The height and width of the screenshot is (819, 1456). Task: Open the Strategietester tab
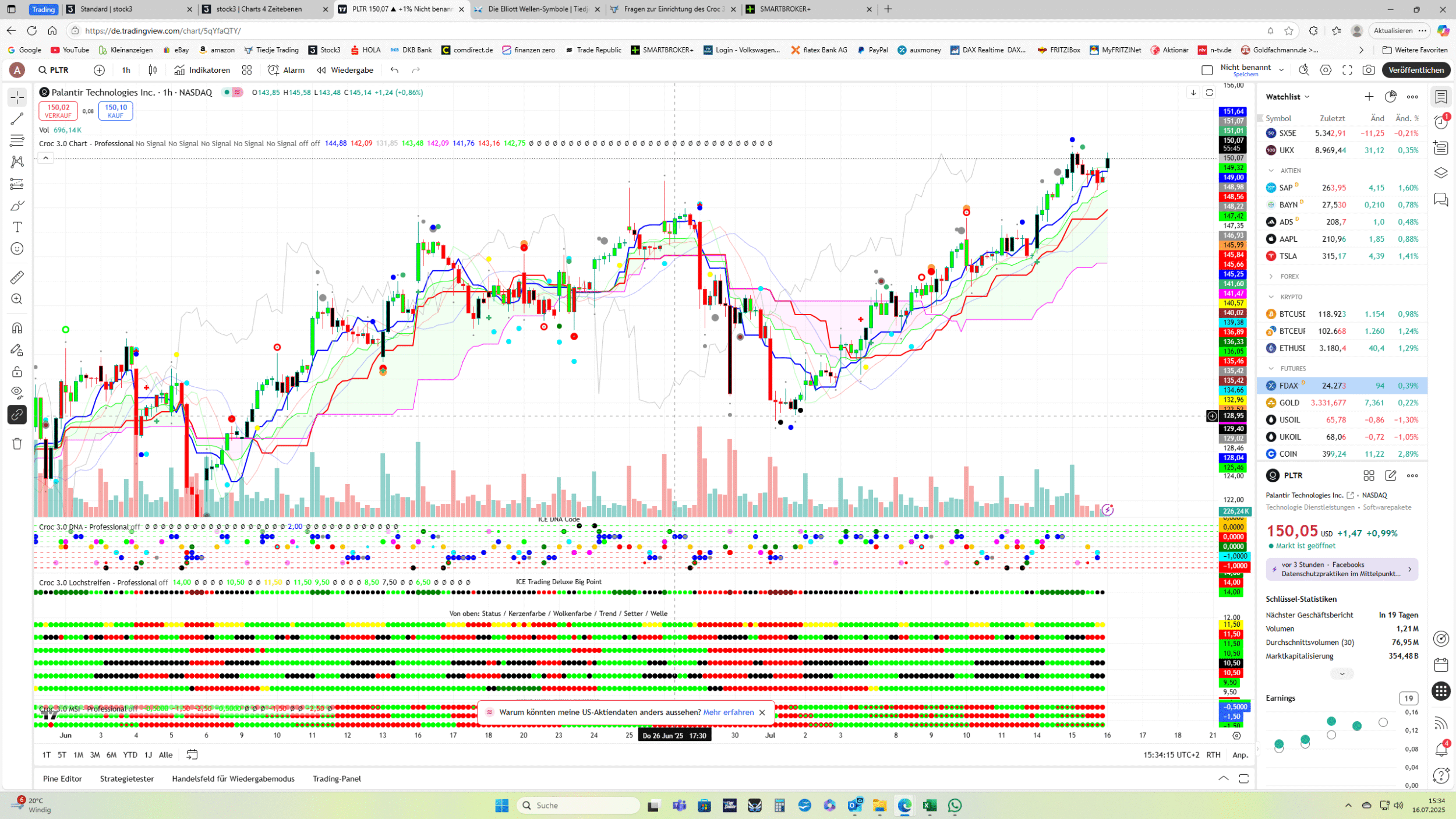(127, 779)
